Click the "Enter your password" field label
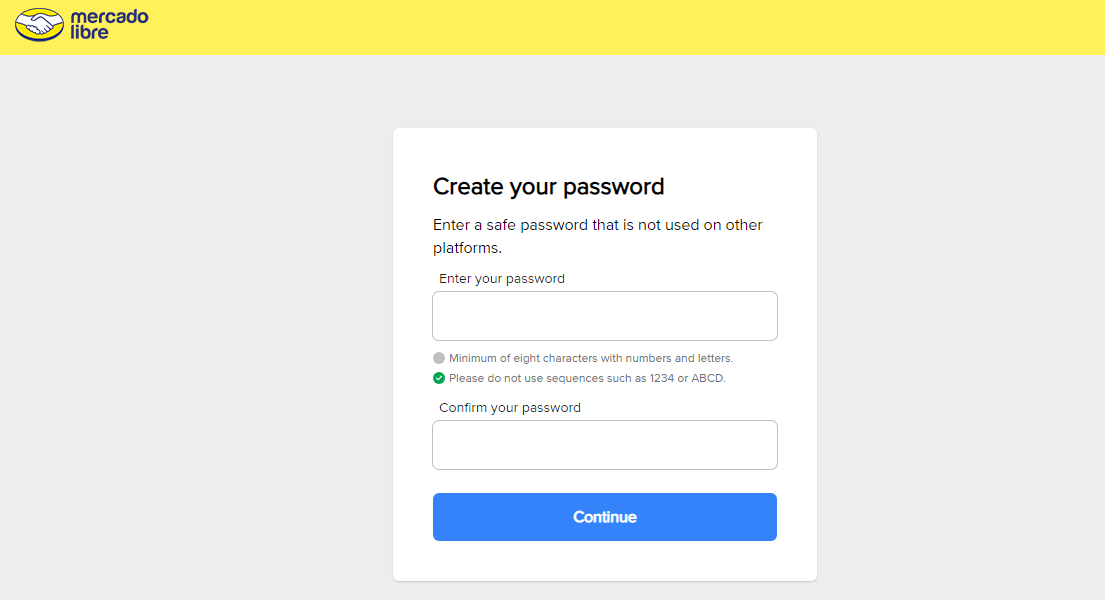1105x600 pixels. (502, 279)
